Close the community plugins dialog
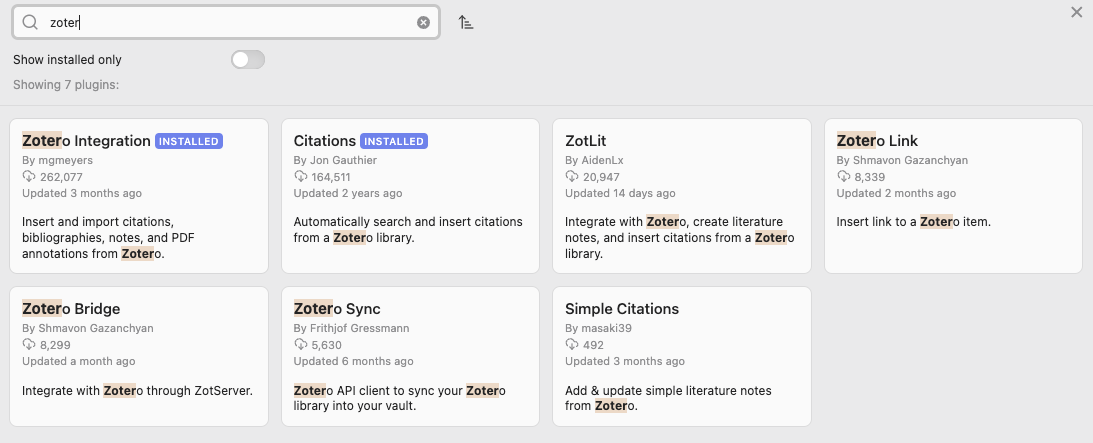Image resolution: width=1093 pixels, height=443 pixels. (1076, 12)
